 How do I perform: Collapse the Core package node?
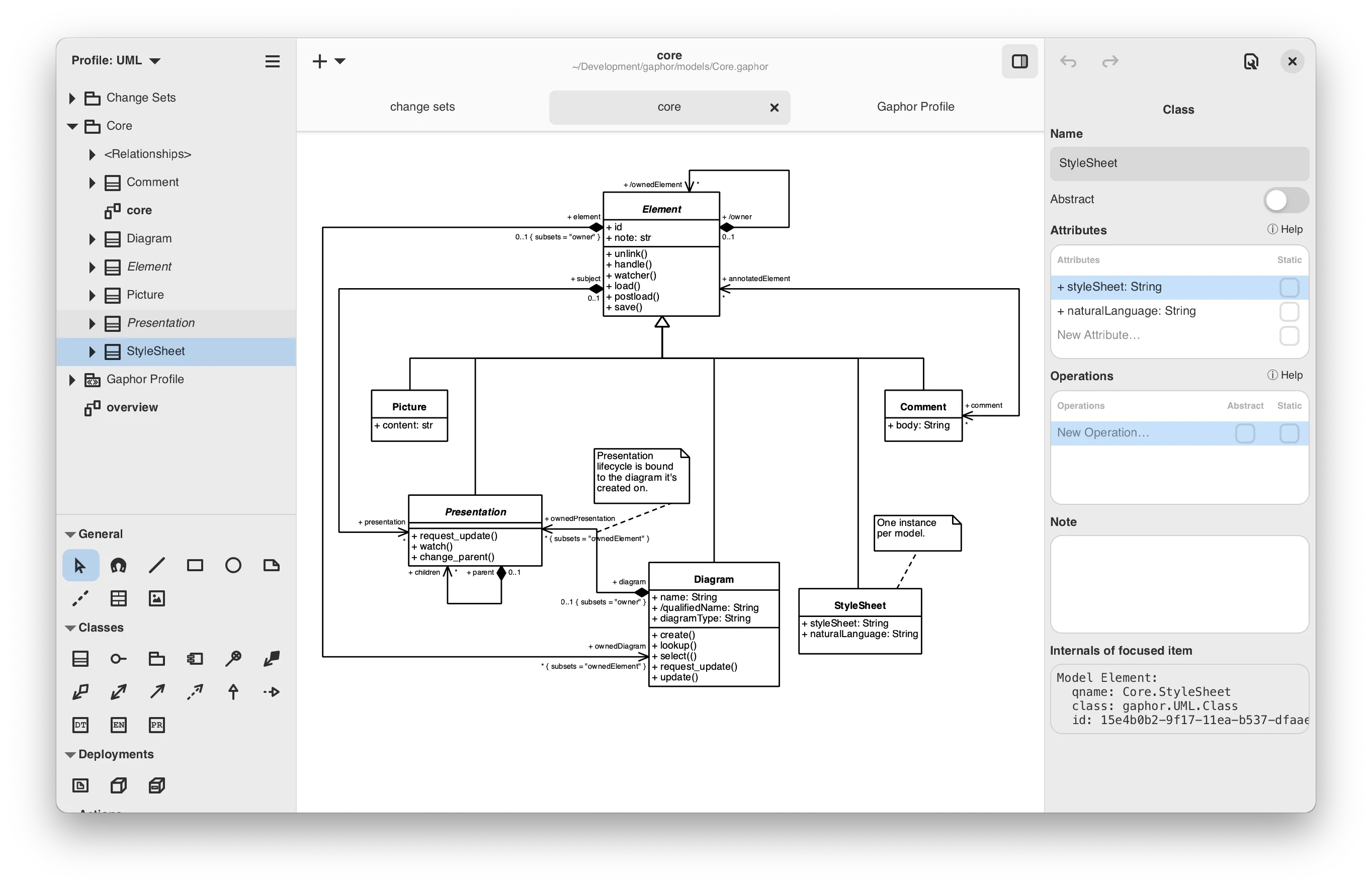pos(72,126)
